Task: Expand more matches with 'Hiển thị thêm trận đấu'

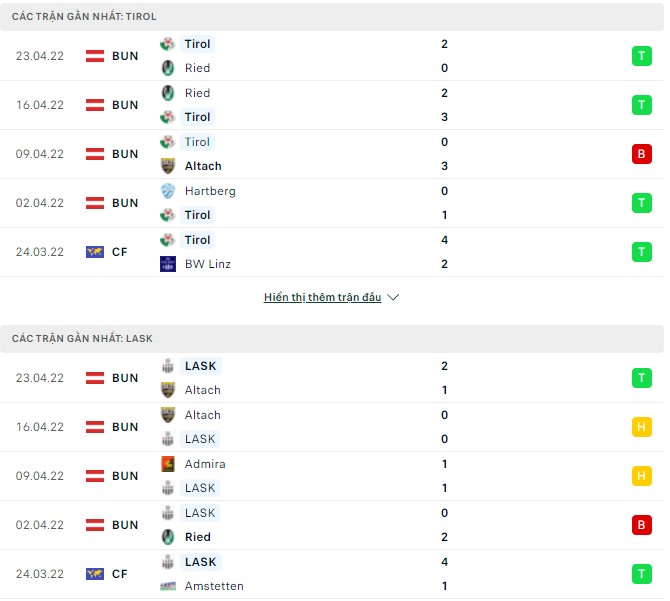Action: point(322,298)
